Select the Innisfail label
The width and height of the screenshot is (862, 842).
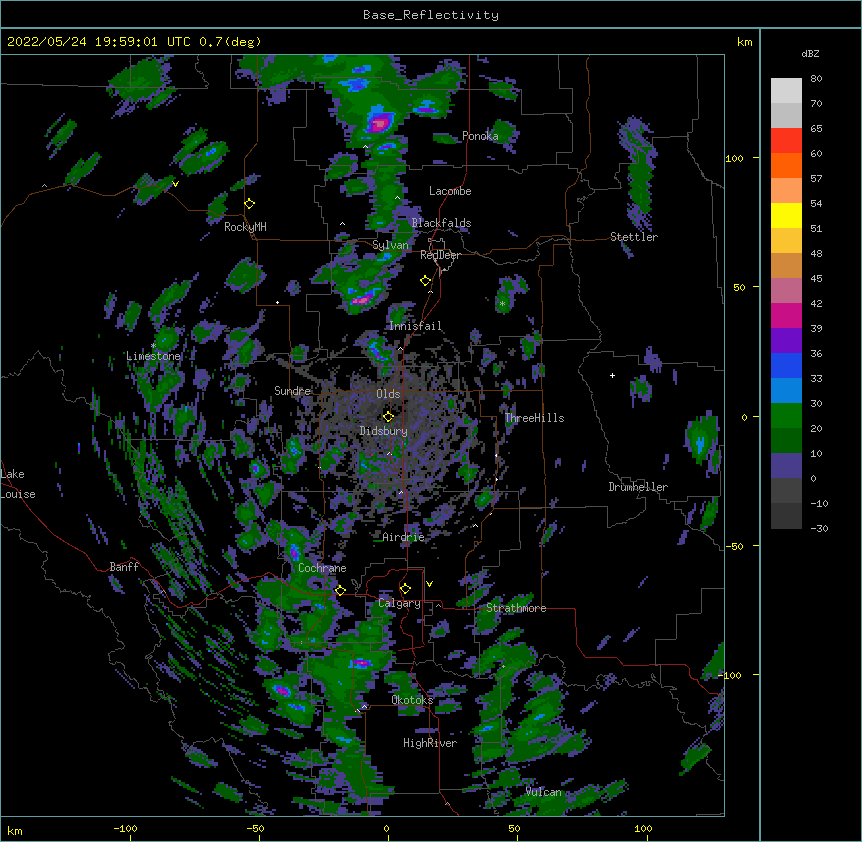click(415, 326)
